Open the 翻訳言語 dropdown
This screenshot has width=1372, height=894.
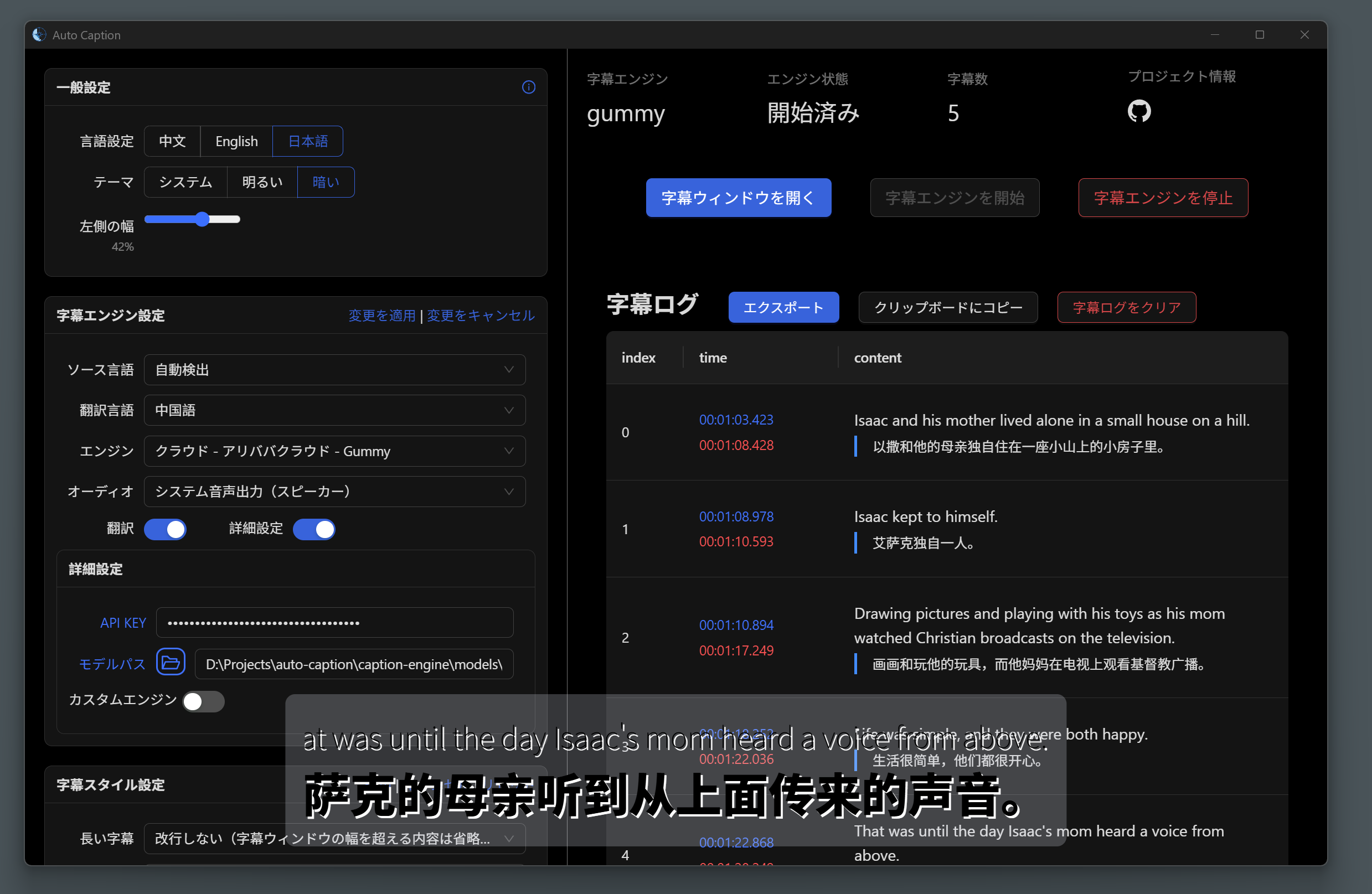coord(334,410)
